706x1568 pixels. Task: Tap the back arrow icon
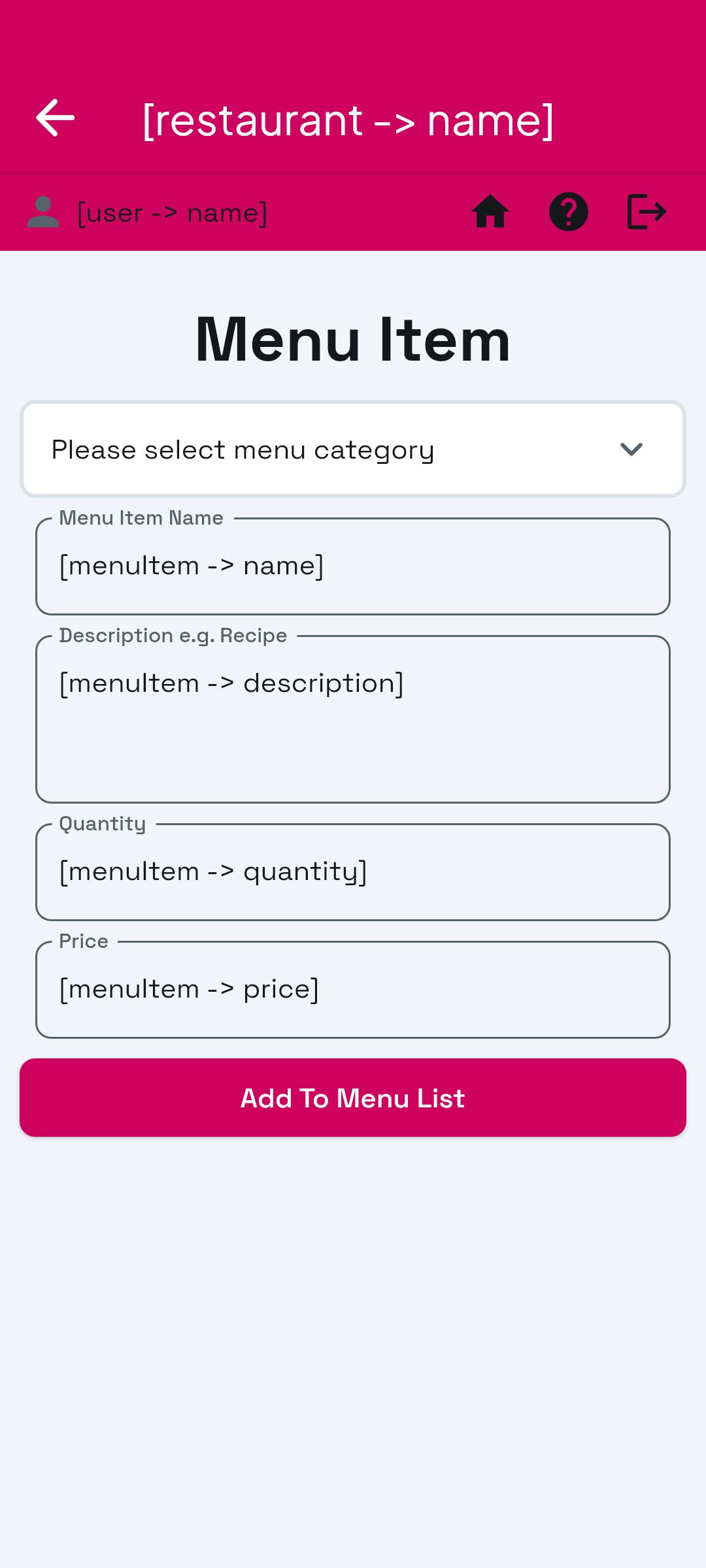coord(55,118)
